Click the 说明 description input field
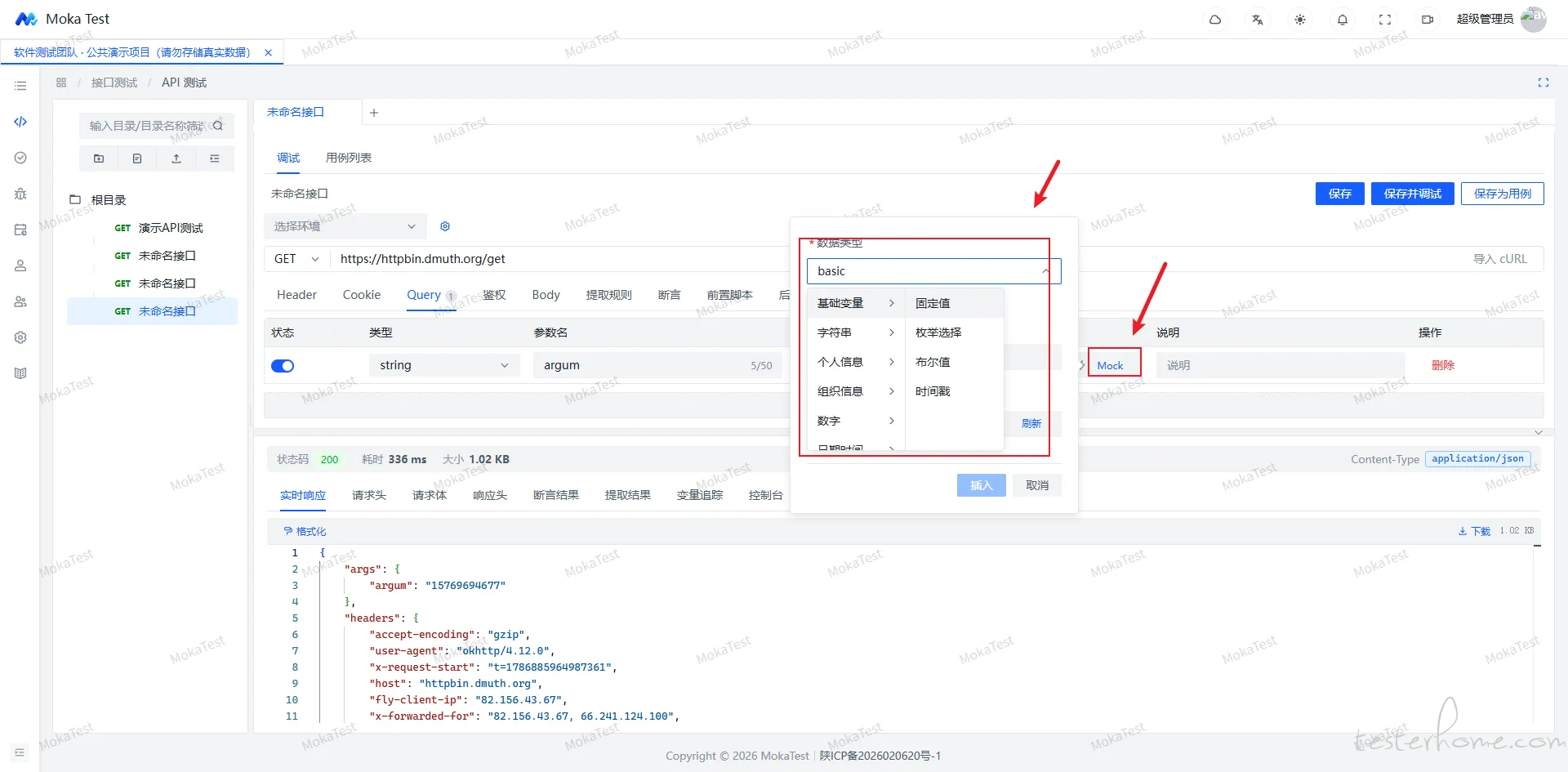1568x772 pixels. 1281,365
